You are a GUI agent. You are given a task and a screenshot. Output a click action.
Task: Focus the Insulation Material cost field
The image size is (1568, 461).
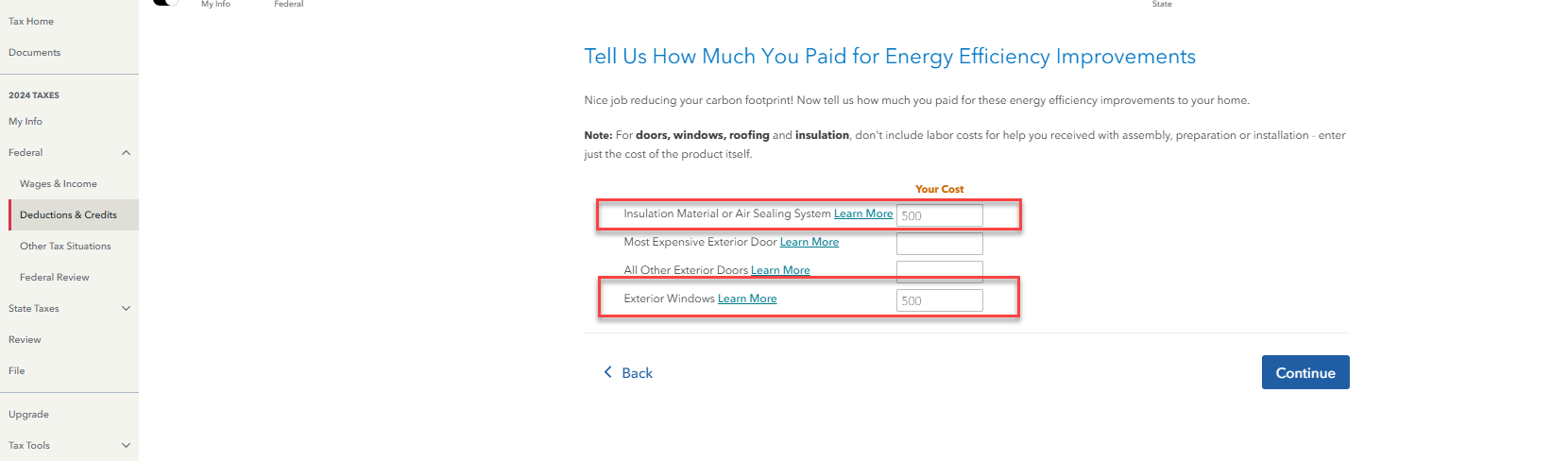pos(939,215)
